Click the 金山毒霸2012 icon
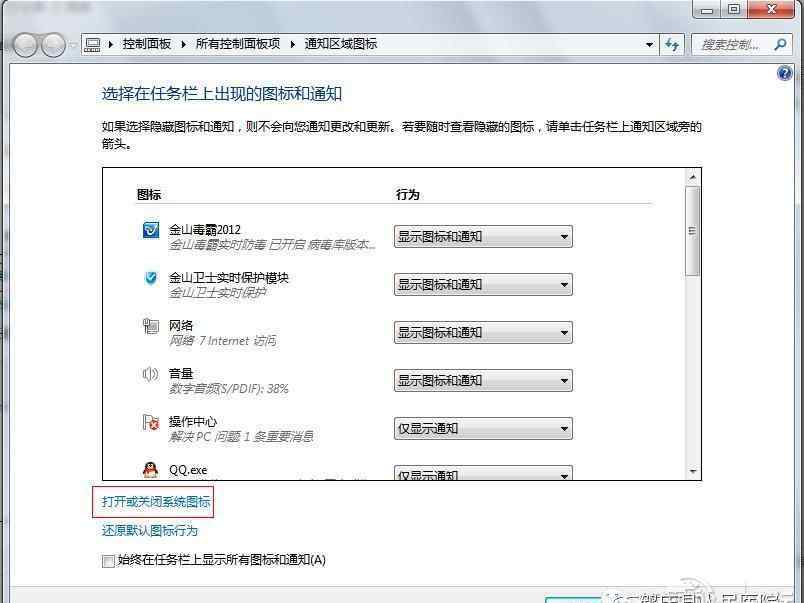Screen dimensions: 804x603 (x=151, y=230)
